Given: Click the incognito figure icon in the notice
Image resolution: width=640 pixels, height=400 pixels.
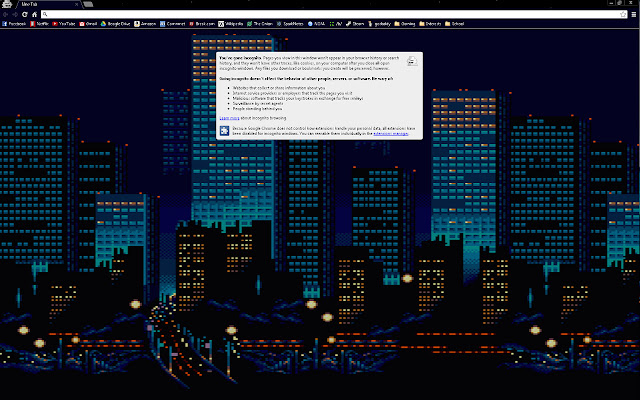Looking at the screenshot, I should [412, 61].
